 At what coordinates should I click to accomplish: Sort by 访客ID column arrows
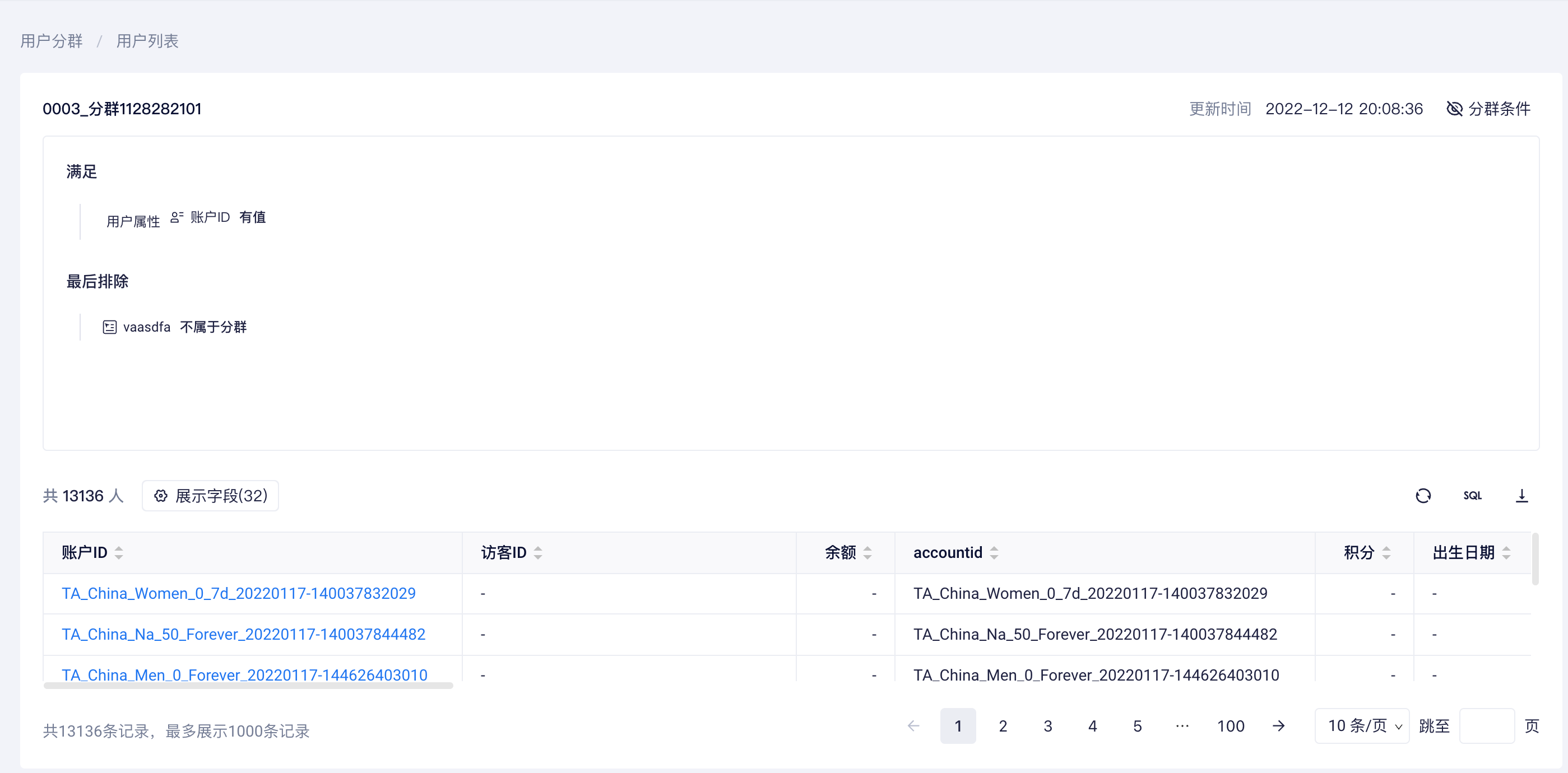click(537, 553)
